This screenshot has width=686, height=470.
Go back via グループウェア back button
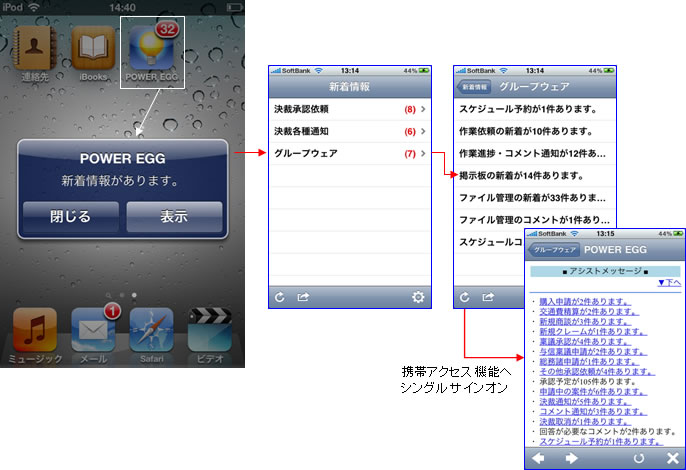[554, 250]
